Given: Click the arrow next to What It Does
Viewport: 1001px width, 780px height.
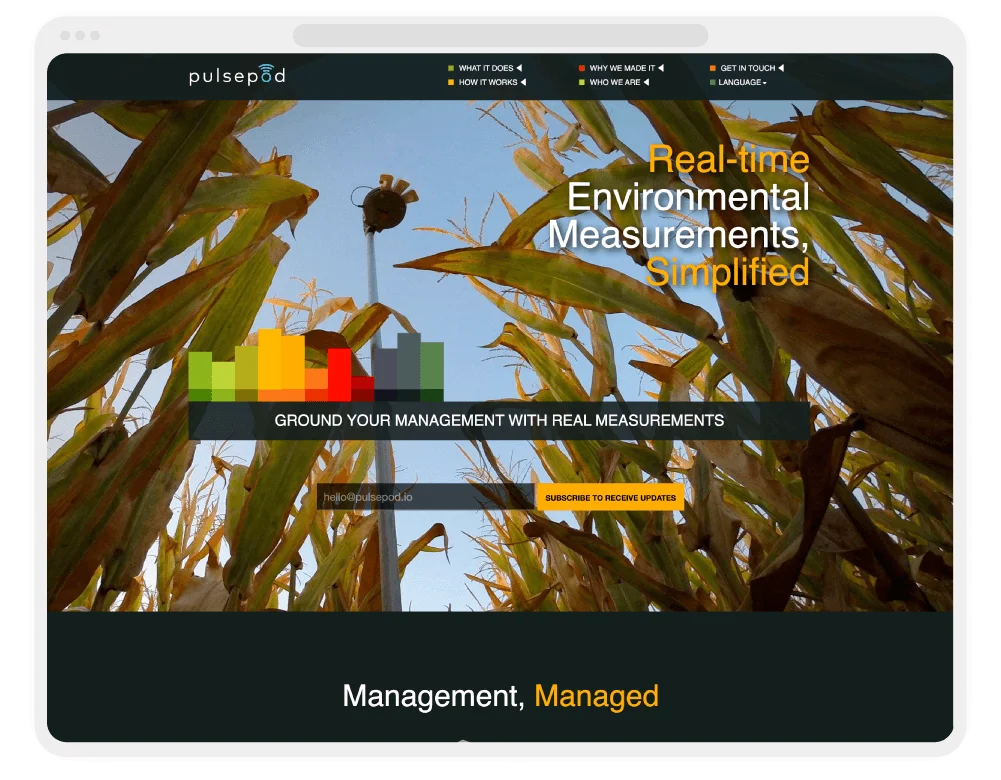Looking at the screenshot, I should pyautogui.click(x=519, y=68).
